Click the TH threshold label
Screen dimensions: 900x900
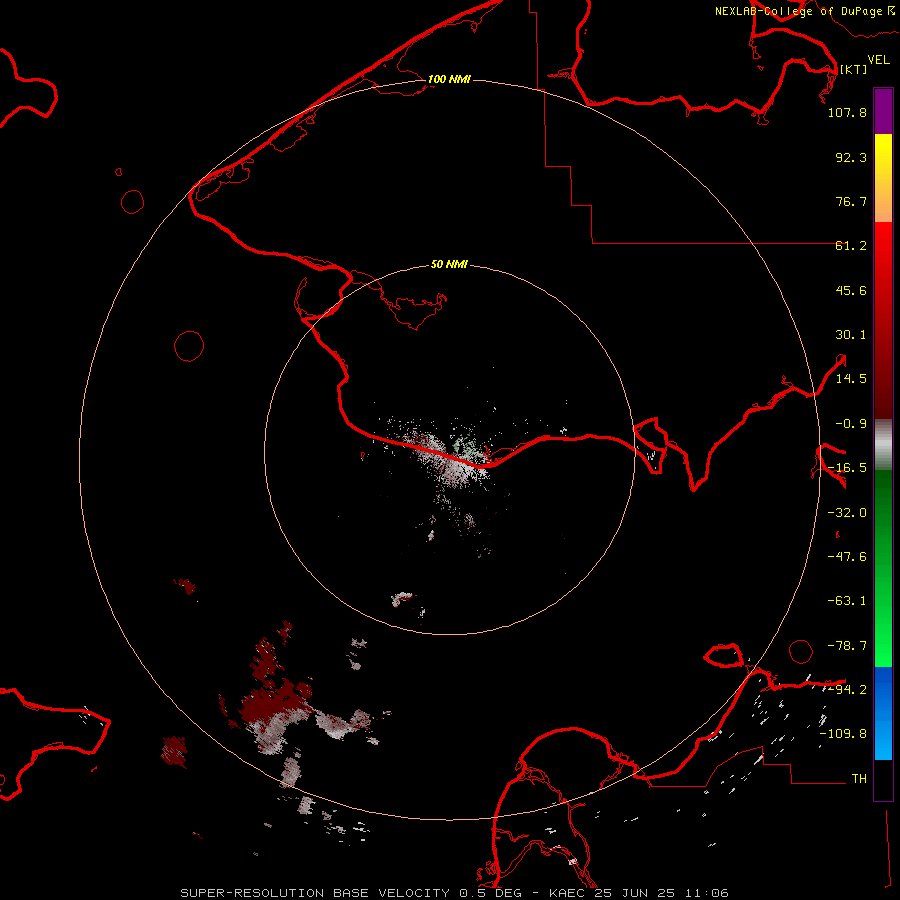(x=859, y=779)
